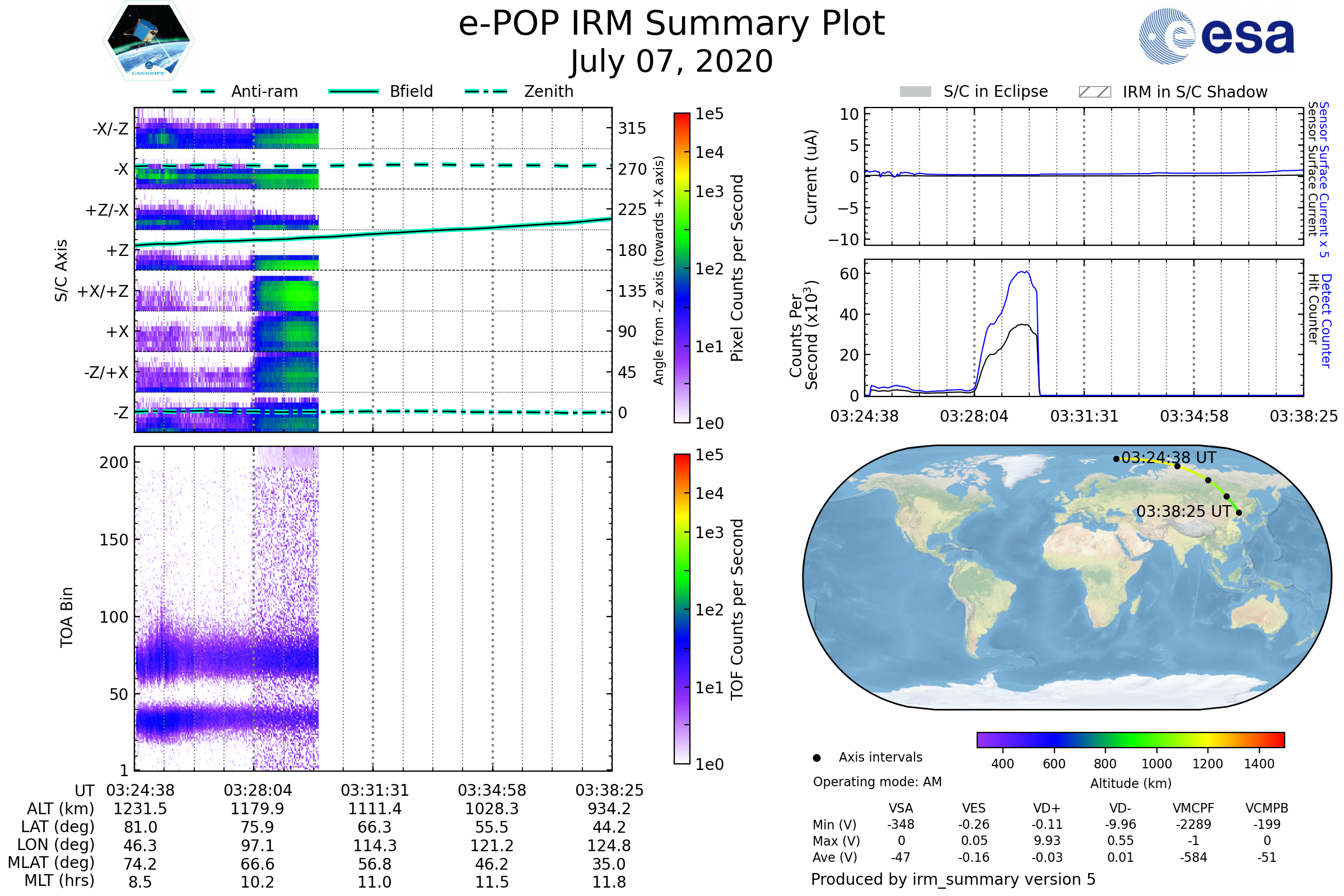The width and height of the screenshot is (1344, 896).
Task: Click the Axis intervals black dot marker
Action: pyautogui.click(x=816, y=758)
